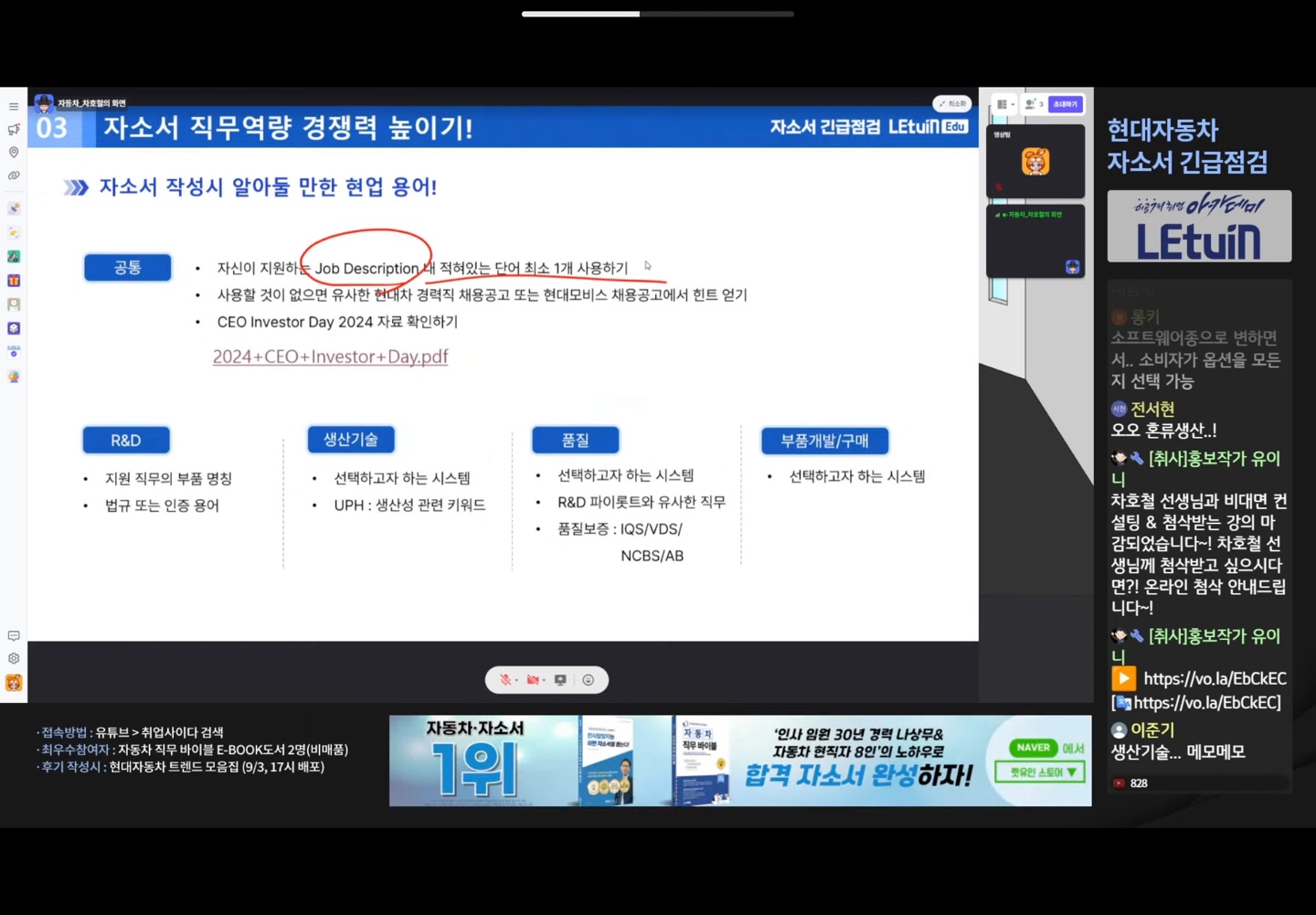Toggle screen share in the control bar
Image resolution: width=1316 pixels, height=915 pixels.
pos(560,680)
